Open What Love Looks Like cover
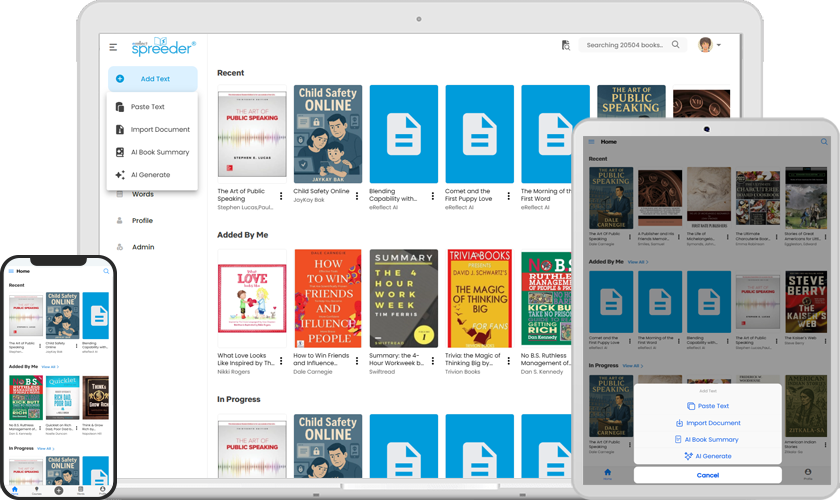 coord(252,298)
